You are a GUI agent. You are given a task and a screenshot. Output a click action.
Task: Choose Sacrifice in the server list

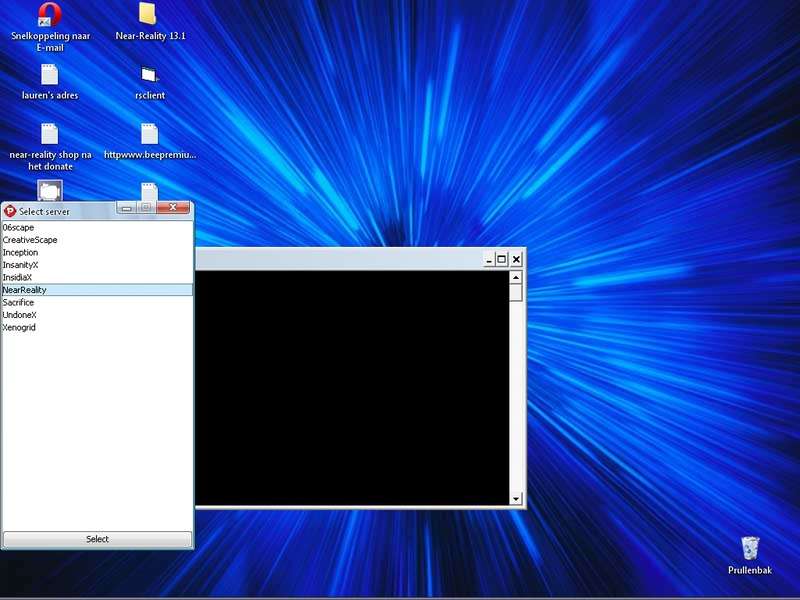click(97, 303)
